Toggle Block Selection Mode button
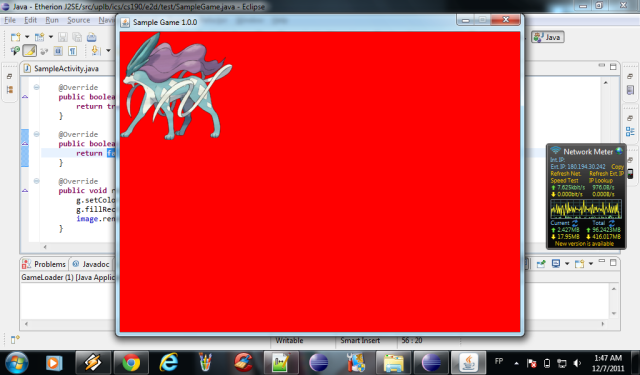640x375 pixels. [58, 51]
